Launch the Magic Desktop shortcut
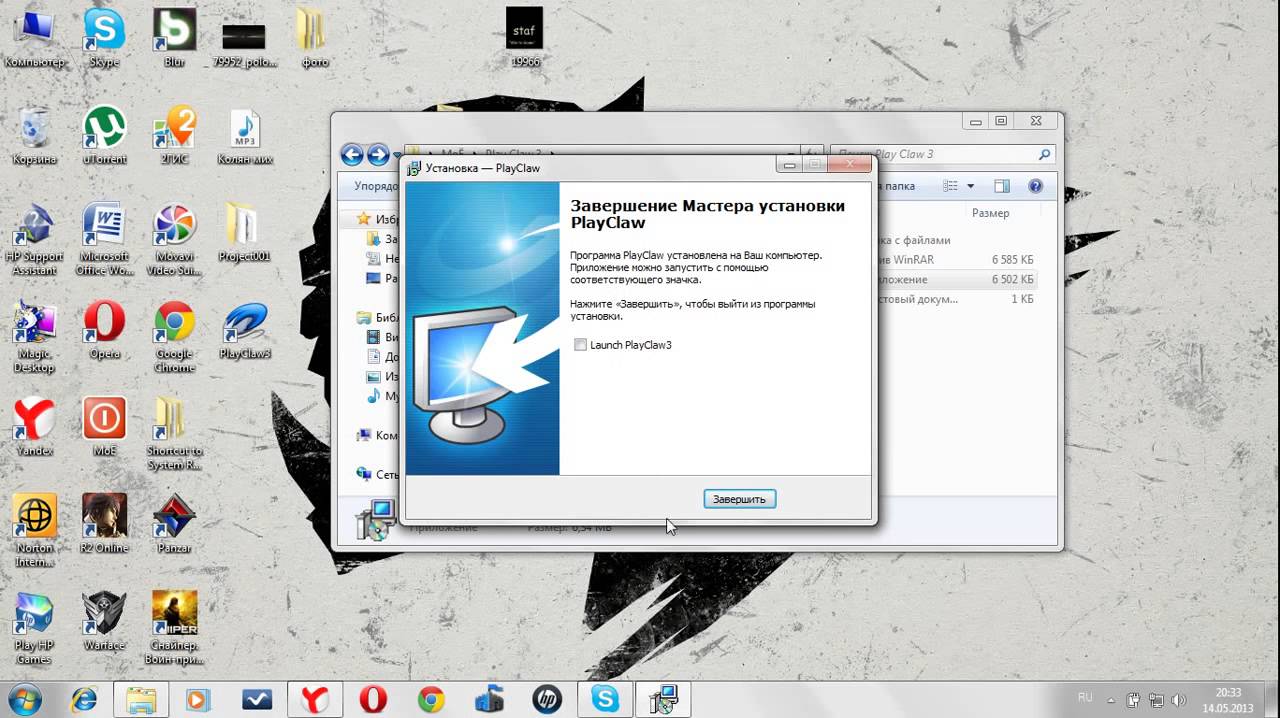Viewport: 1280px width, 718px height. point(34,337)
